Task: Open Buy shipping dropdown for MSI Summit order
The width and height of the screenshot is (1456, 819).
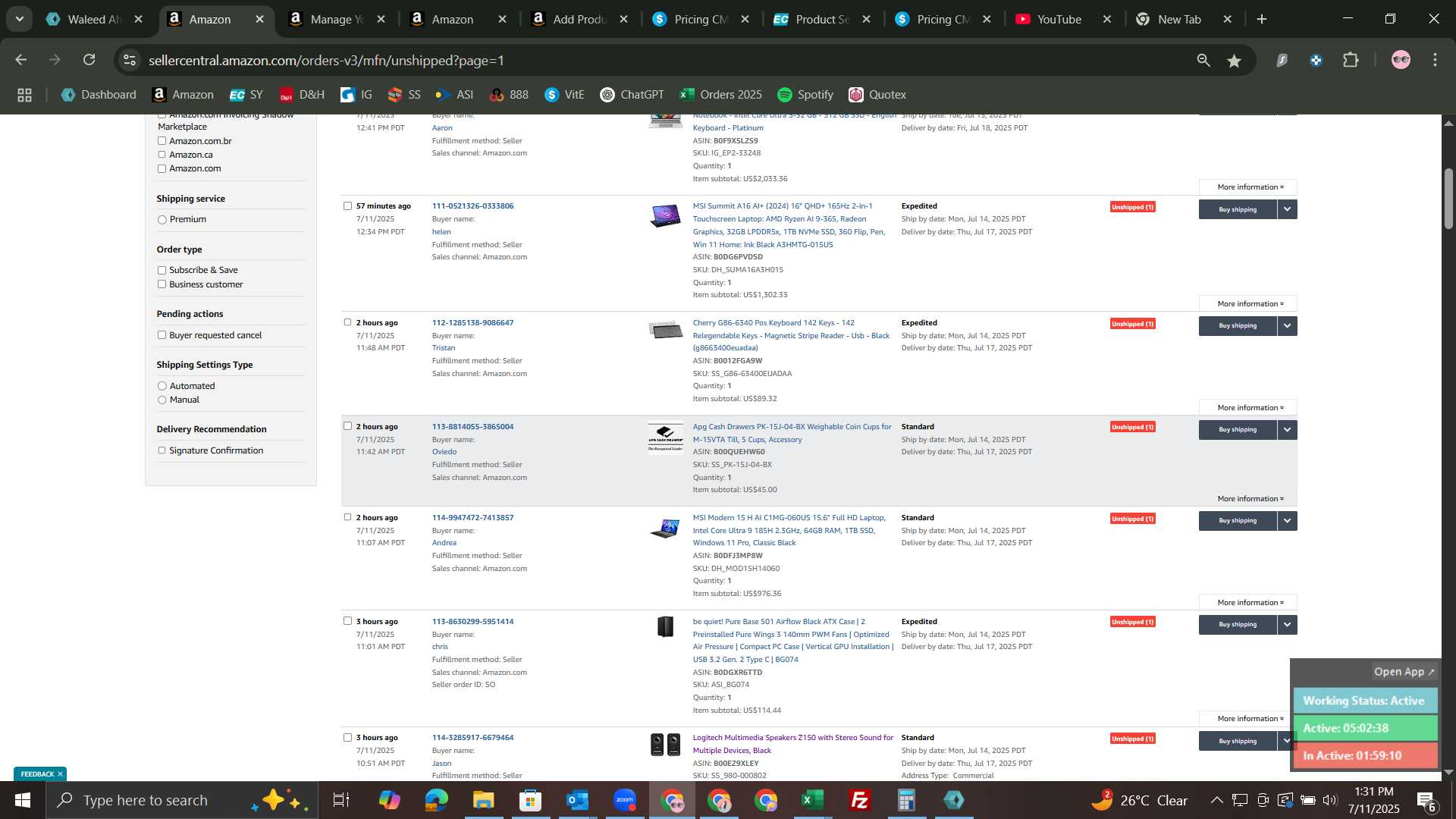Action: (x=1287, y=209)
